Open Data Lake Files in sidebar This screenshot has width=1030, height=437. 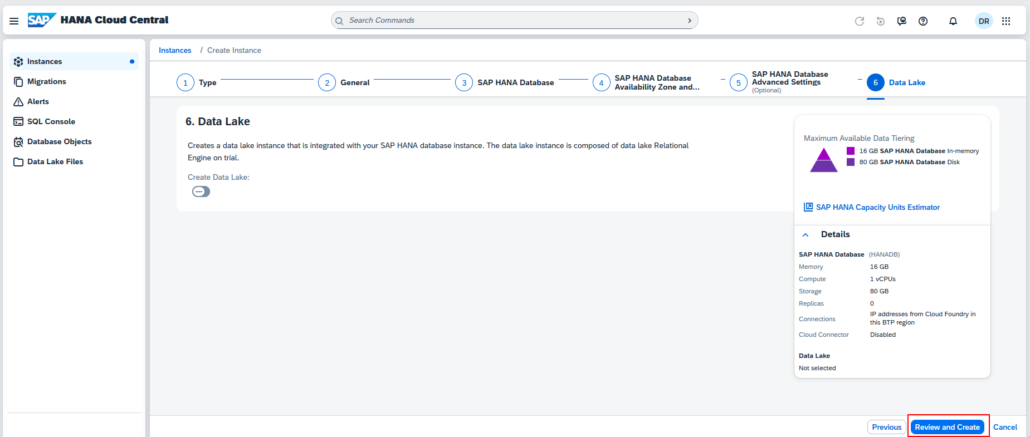pos(74,162)
